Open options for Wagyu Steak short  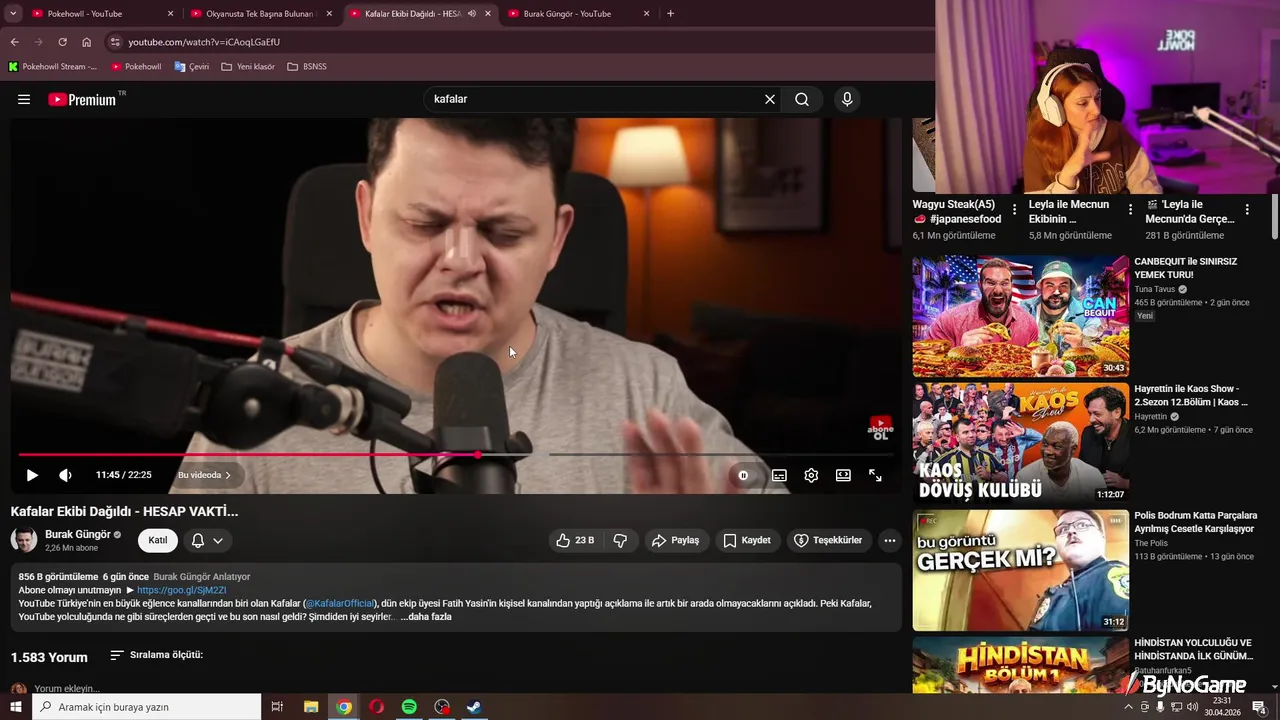1015,210
